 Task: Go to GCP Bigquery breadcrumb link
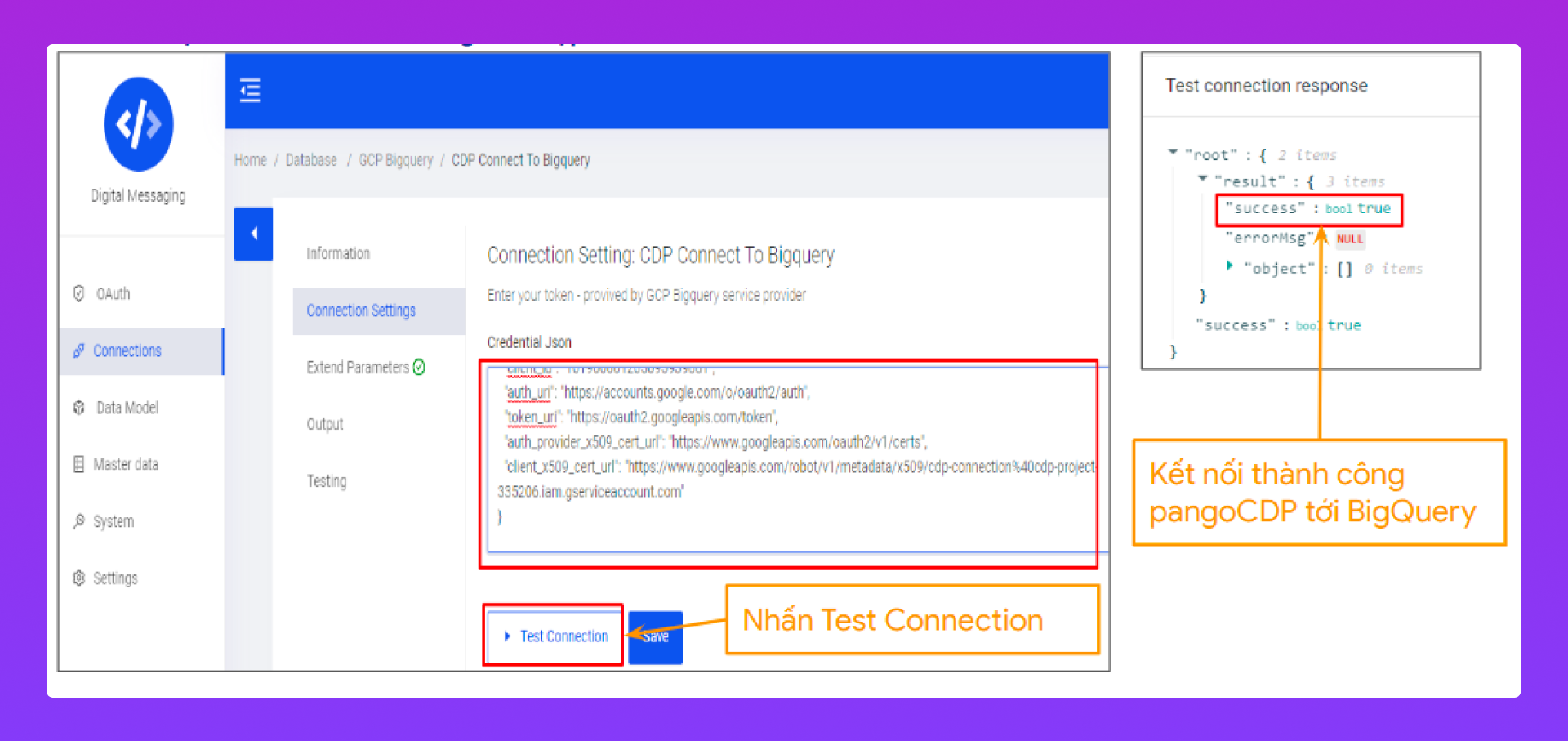tap(396, 160)
